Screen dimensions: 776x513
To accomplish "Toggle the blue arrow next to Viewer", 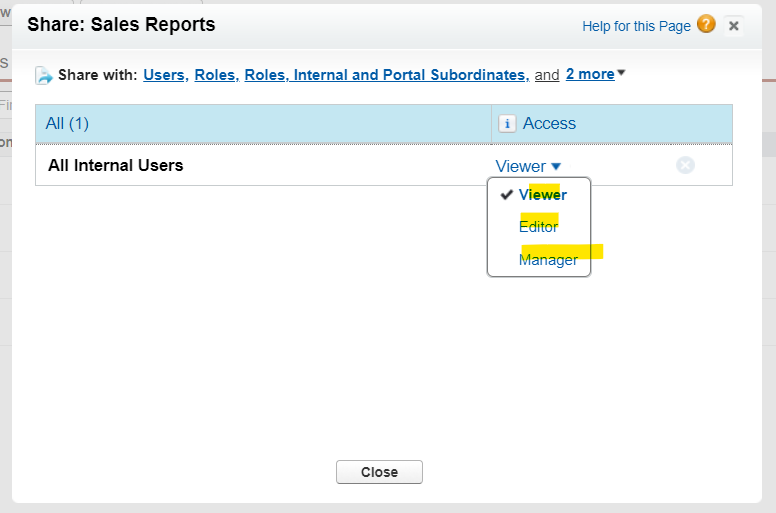I will coord(556,167).
